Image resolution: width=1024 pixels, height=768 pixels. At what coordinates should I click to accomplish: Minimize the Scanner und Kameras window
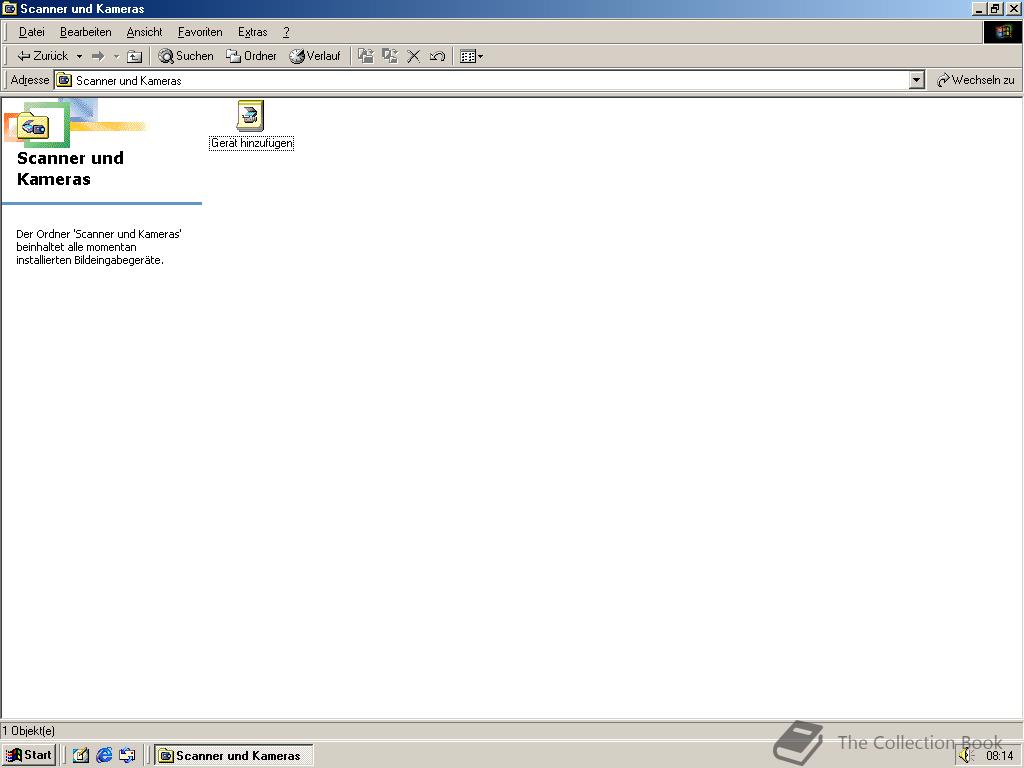(980, 8)
